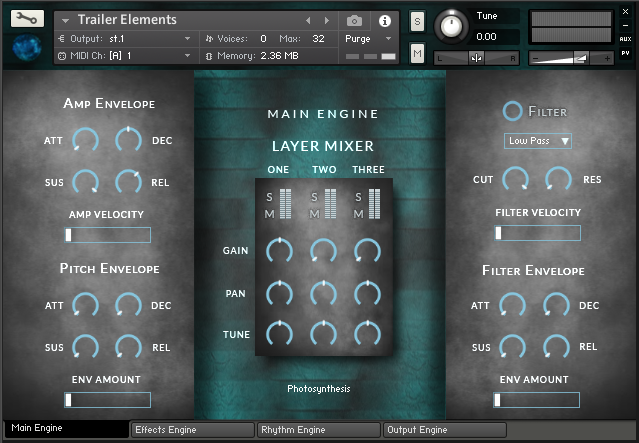639x443 pixels.
Task: Switch to the Rhythm Engine tab
Action: [319, 430]
